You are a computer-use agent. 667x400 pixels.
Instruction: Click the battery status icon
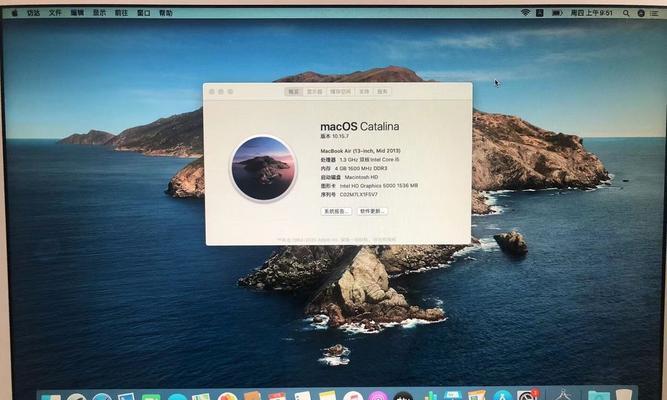coord(557,13)
